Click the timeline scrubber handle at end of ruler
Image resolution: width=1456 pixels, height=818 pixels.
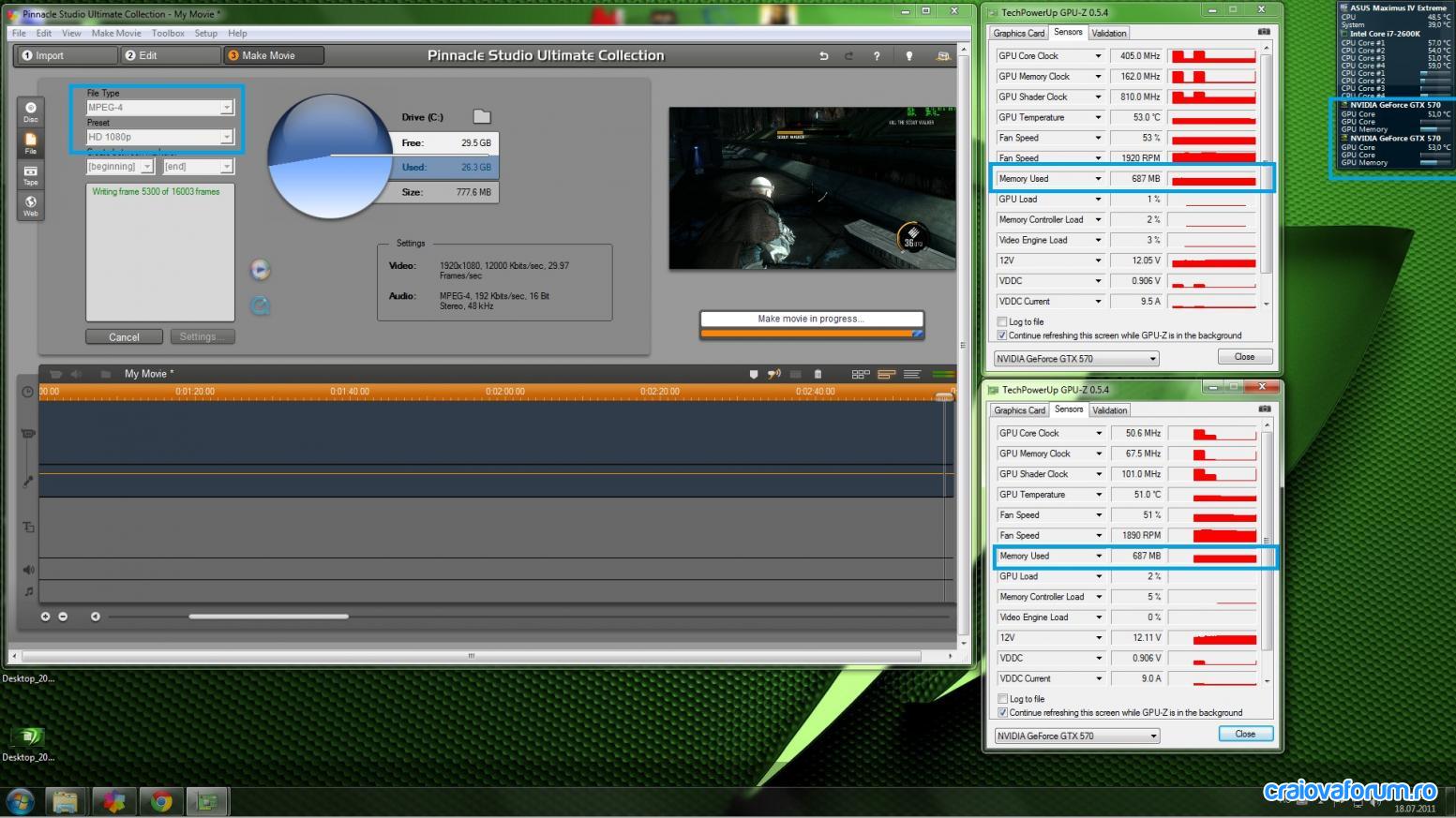(x=944, y=396)
